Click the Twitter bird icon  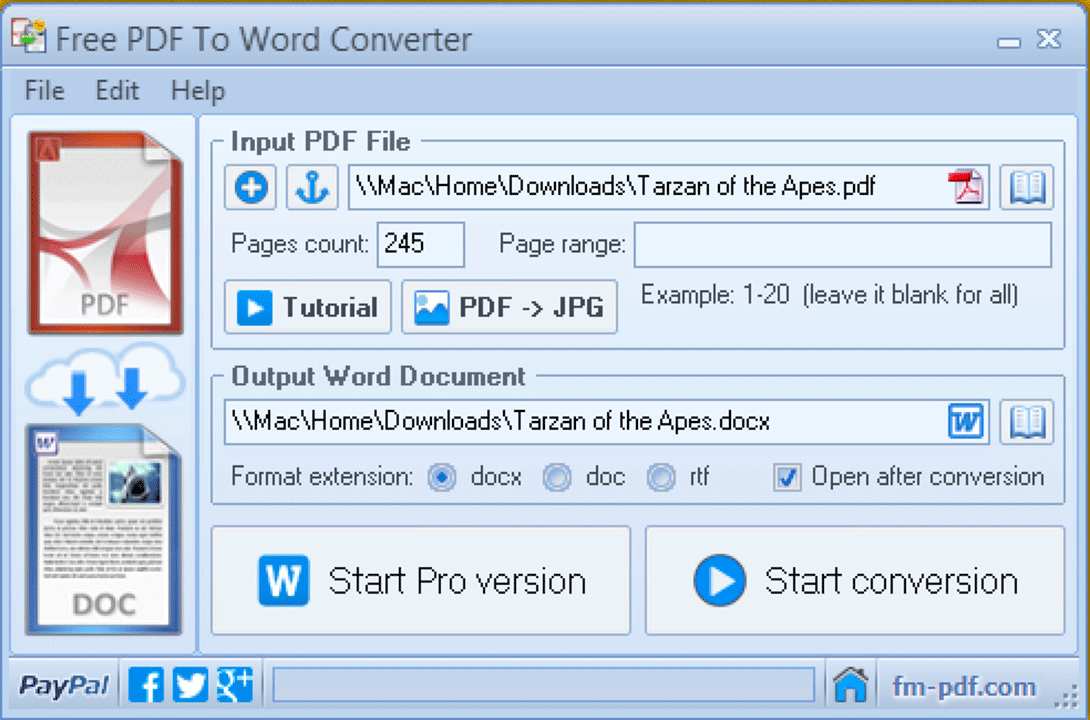pos(190,685)
